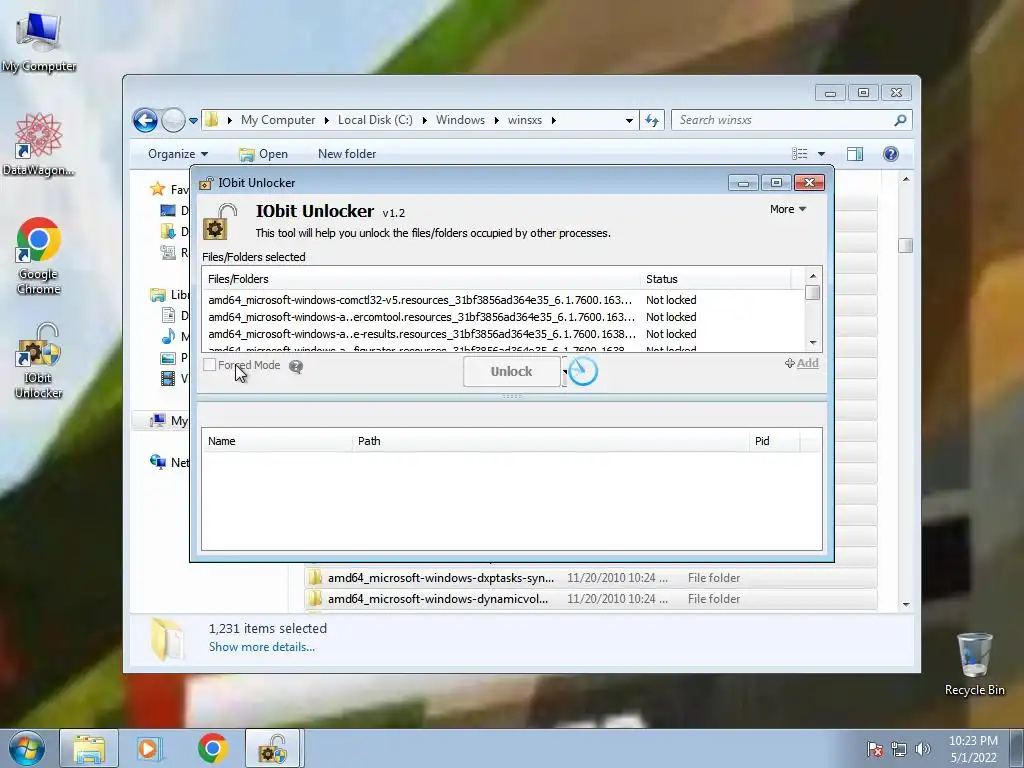Expand the arrow after winsxs in breadcrumb
Screen dimensions: 1024x768
(554, 120)
